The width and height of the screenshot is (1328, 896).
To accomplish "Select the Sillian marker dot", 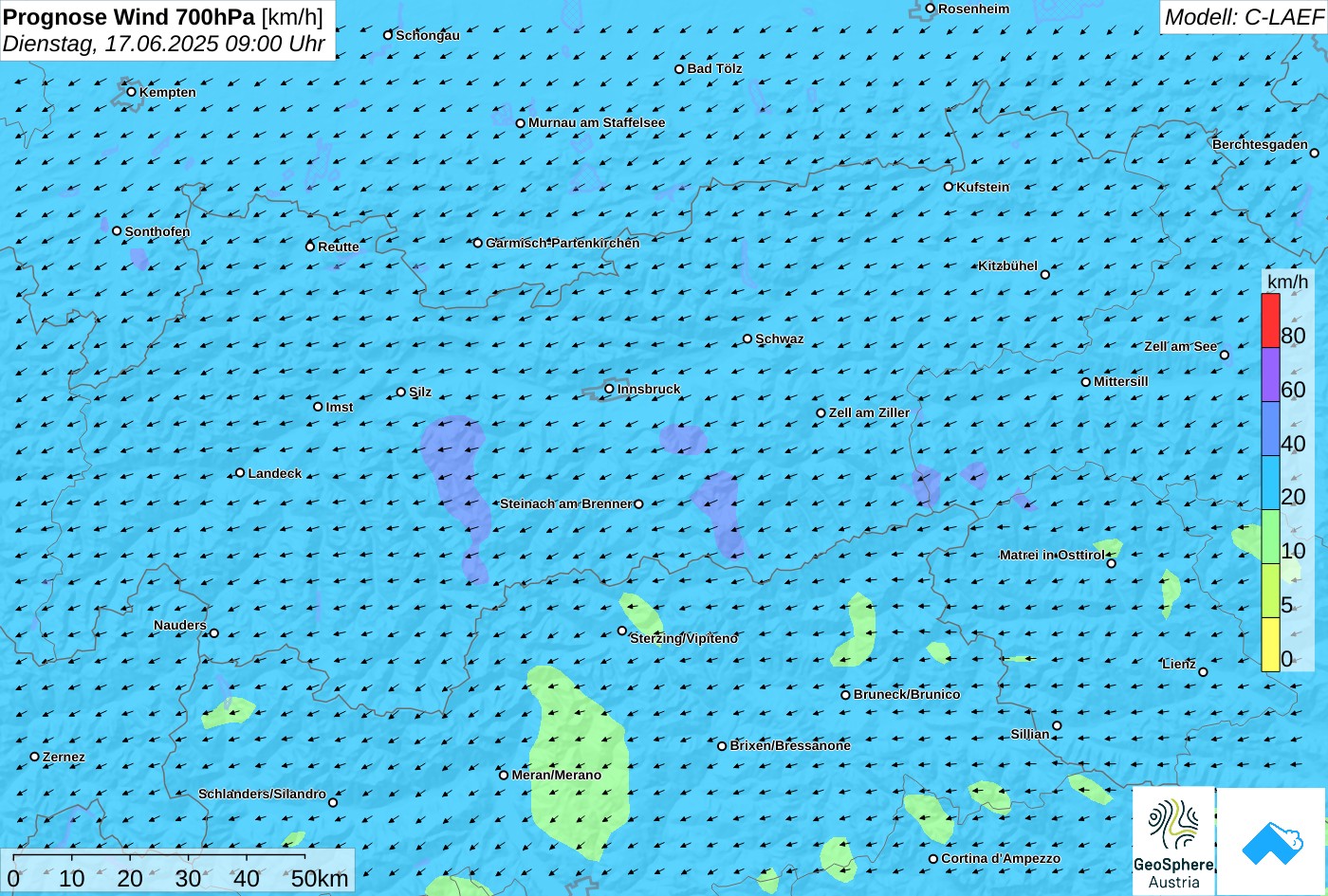I will 1057,726.
